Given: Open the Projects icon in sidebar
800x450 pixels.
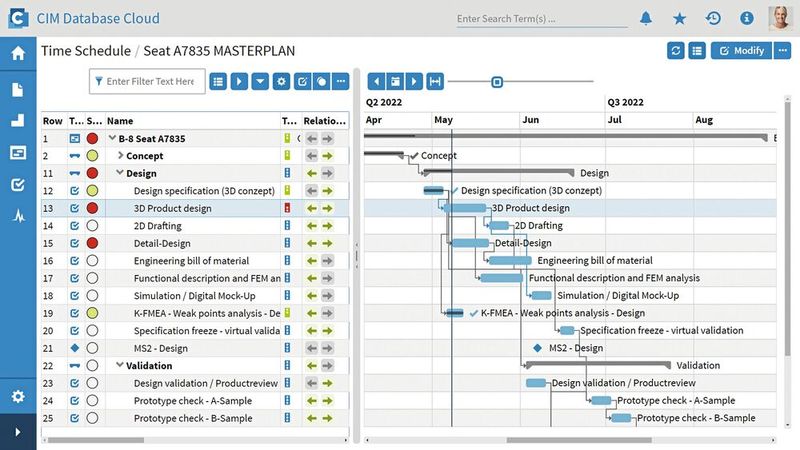Looking at the screenshot, I should 18,153.
